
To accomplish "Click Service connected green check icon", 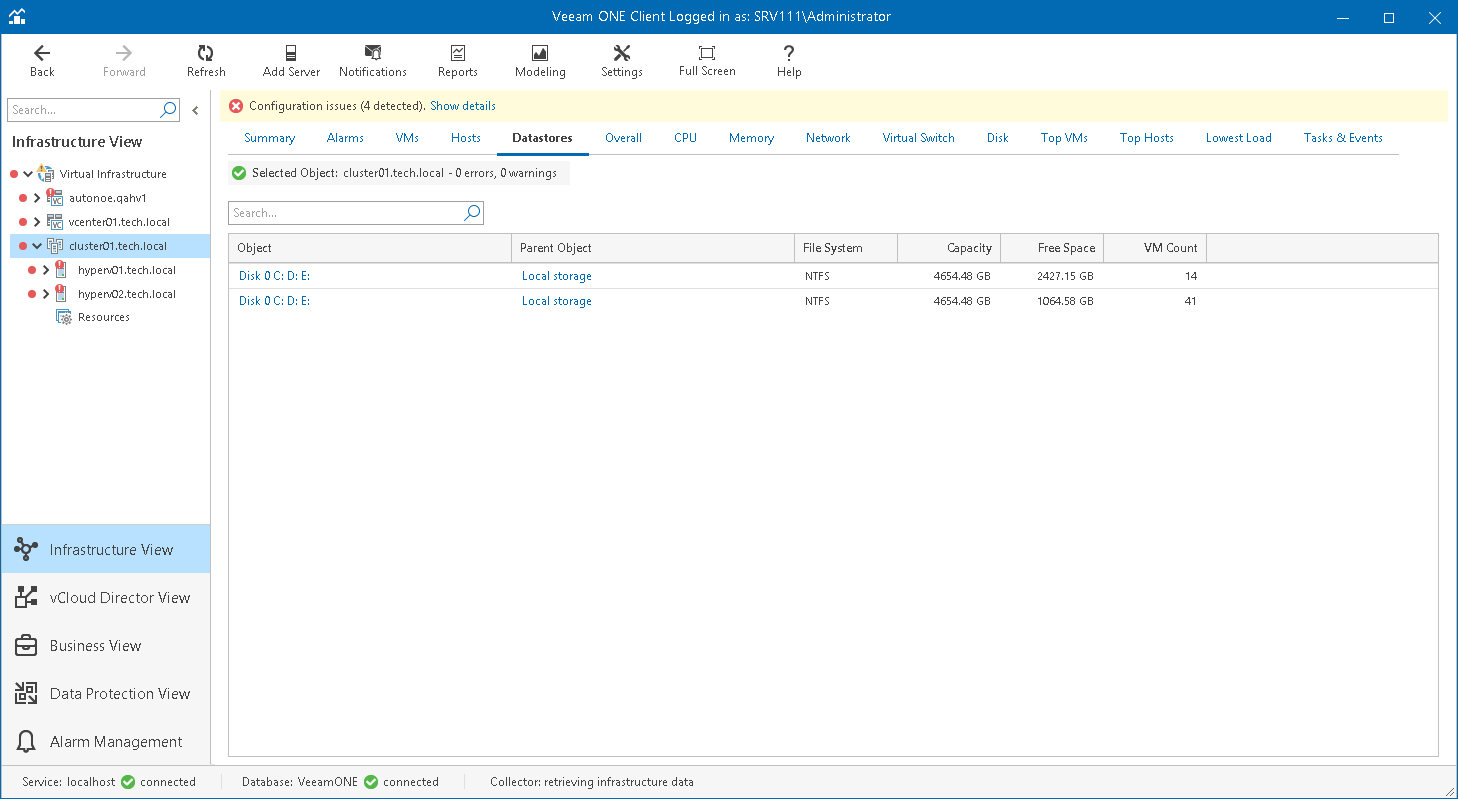I will click(x=128, y=782).
